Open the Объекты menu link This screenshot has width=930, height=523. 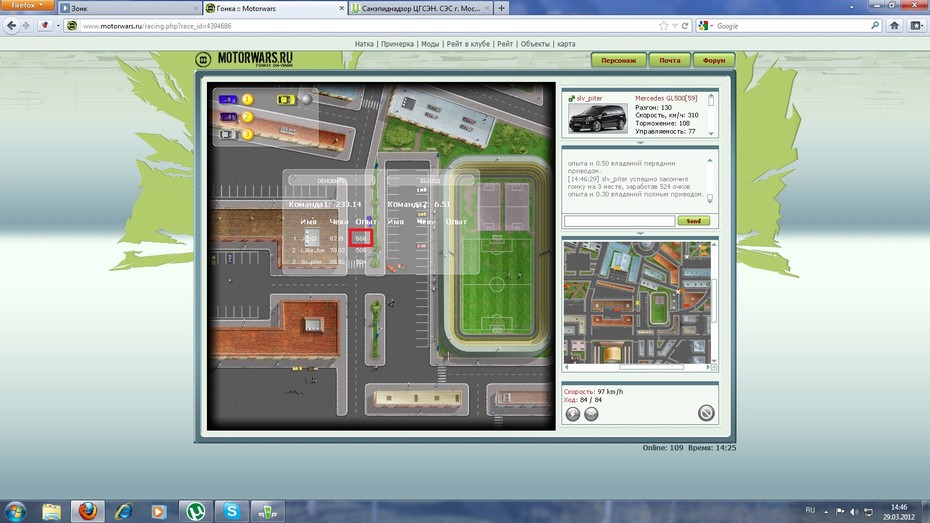point(535,44)
